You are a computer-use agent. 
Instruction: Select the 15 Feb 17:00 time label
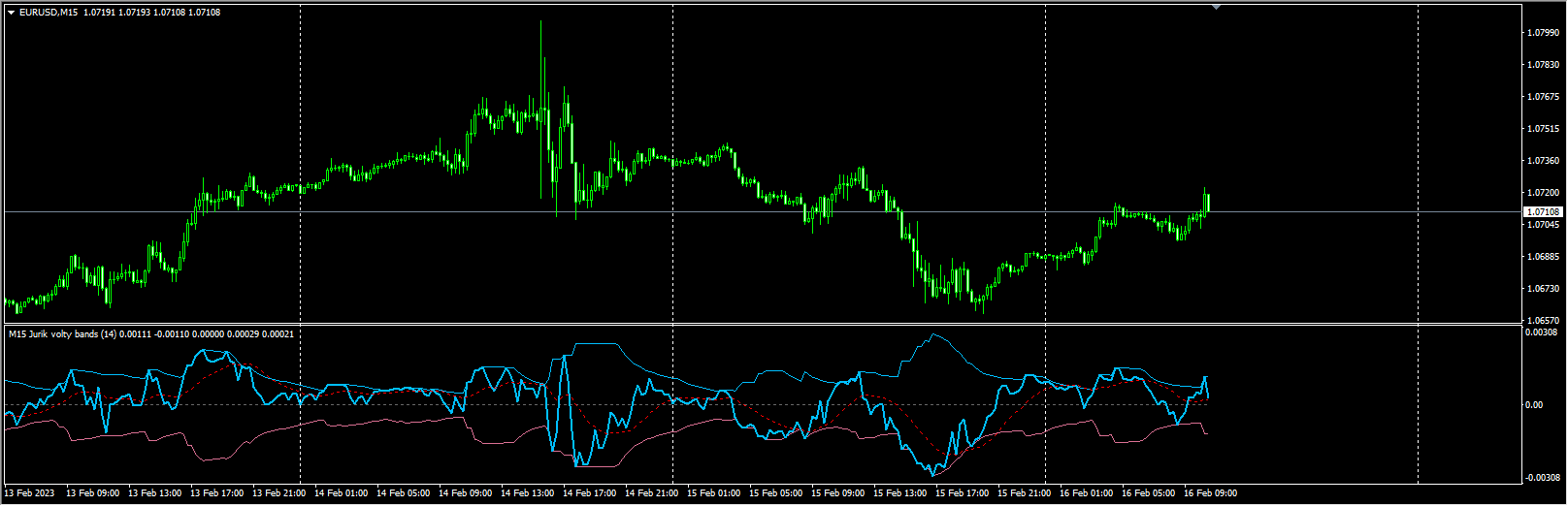click(962, 493)
